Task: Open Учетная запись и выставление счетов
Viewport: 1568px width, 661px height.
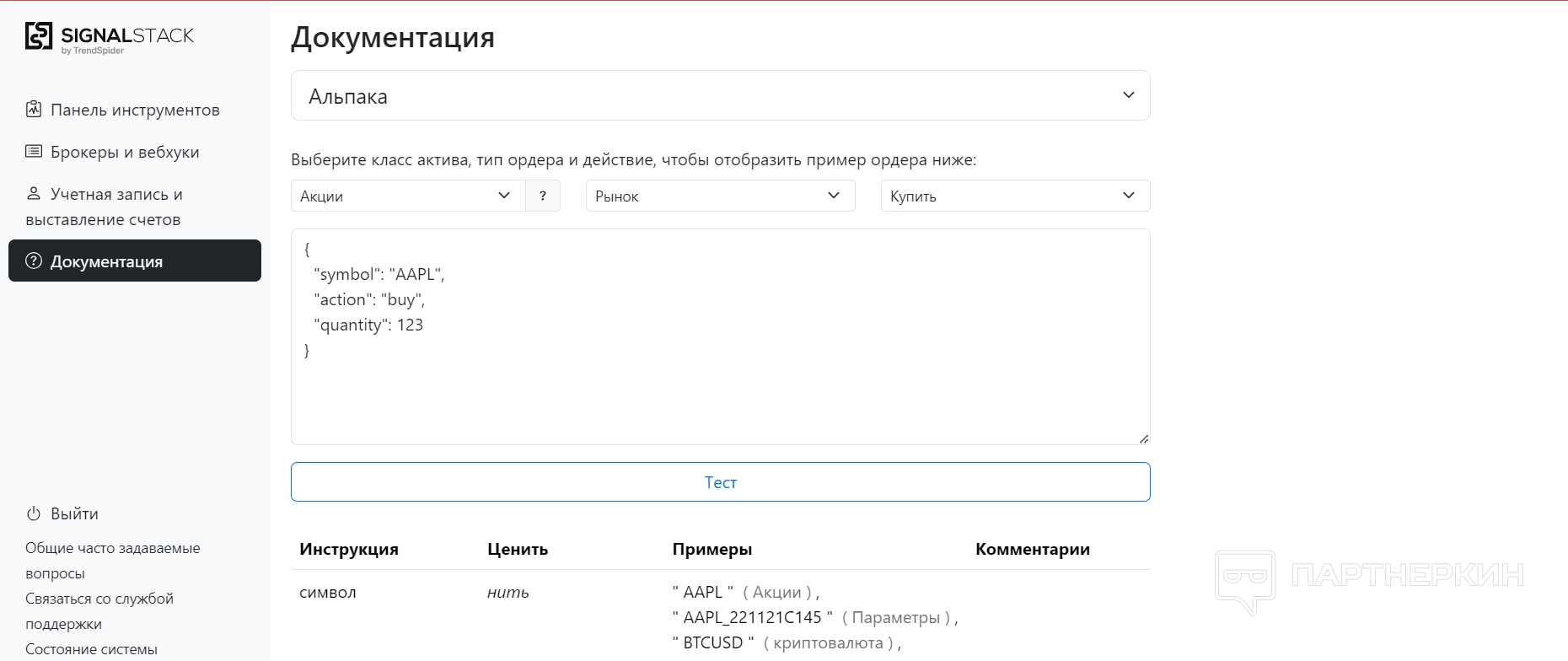Action: point(116,207)
